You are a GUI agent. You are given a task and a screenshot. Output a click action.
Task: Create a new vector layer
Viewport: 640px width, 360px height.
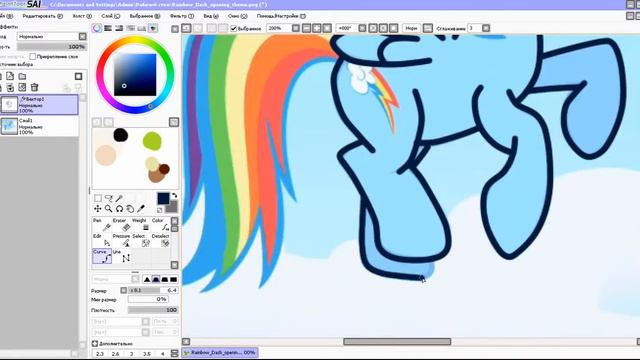pos(10,76)
